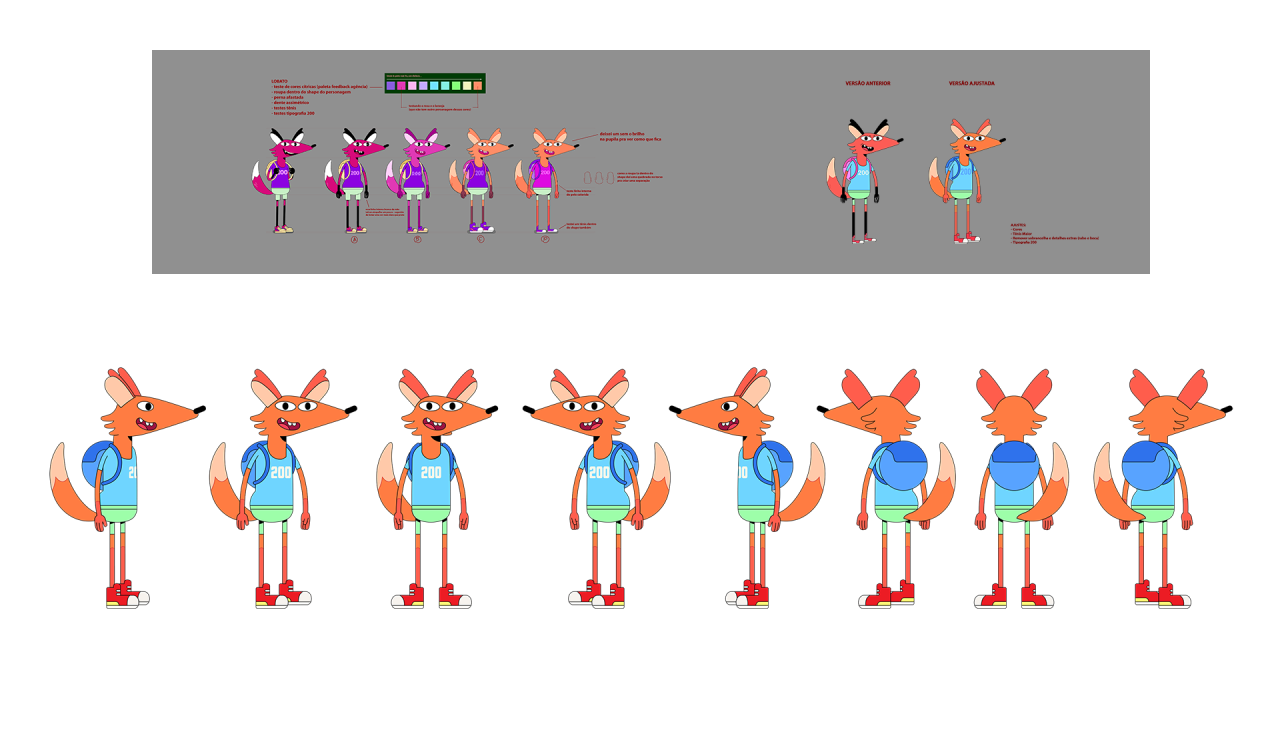Select the cyan swatch in the color bar
The image size is (1280, 734).
pos(434,86)
